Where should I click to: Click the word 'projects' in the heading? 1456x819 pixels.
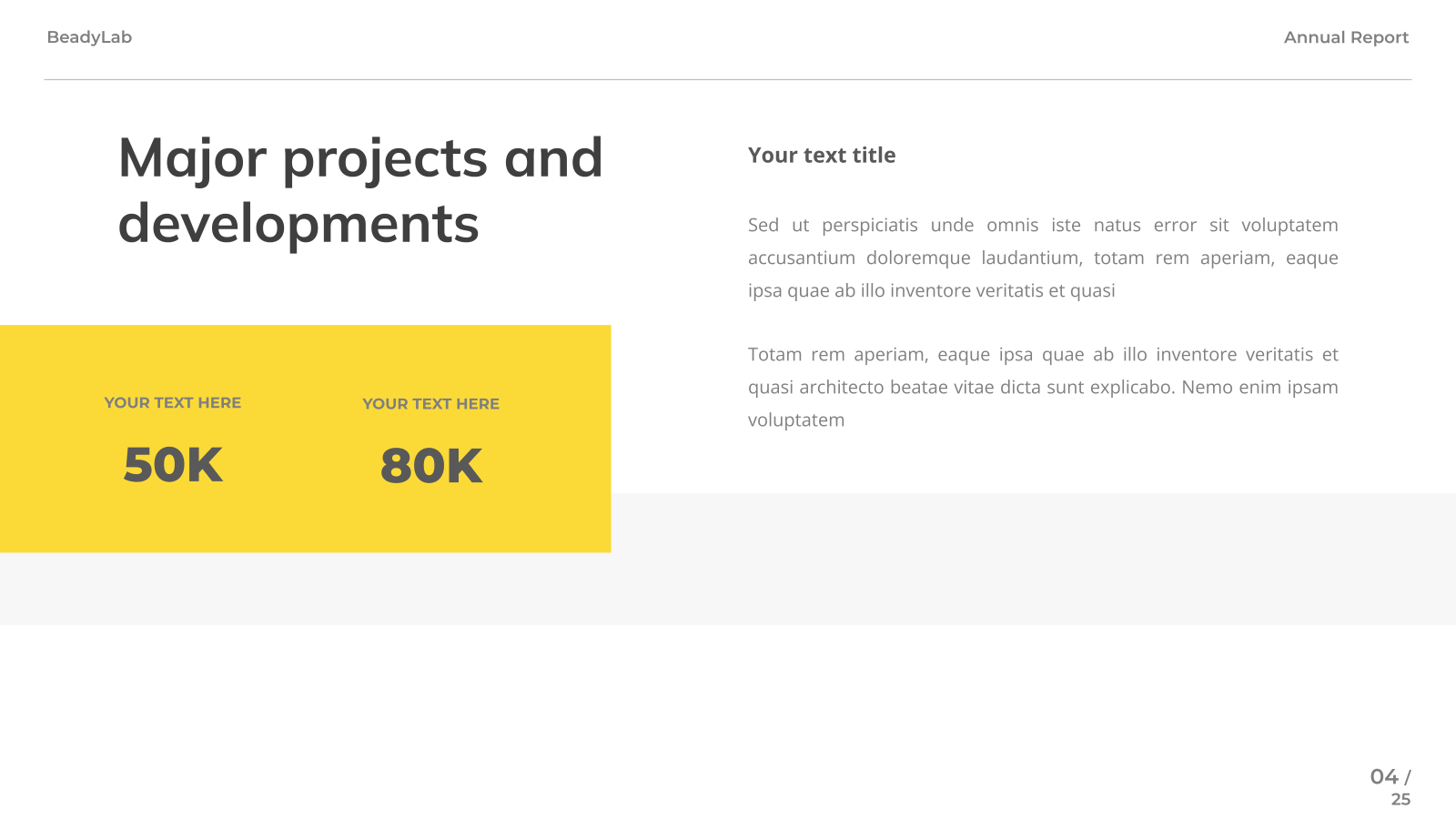[386, 159]
